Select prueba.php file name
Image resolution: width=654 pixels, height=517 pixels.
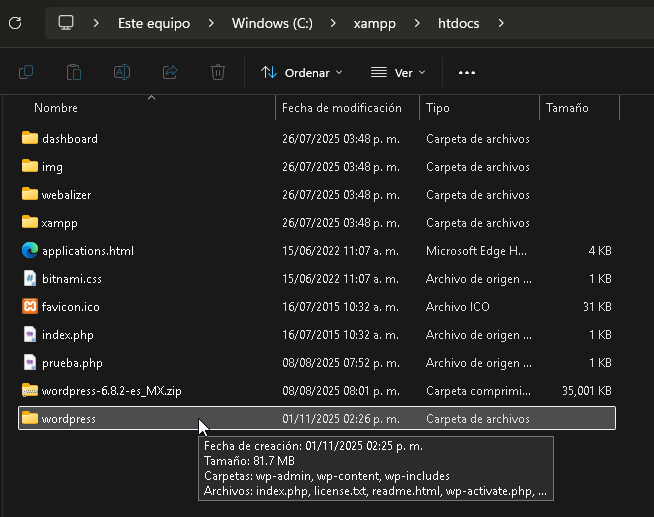click(72, 363)
